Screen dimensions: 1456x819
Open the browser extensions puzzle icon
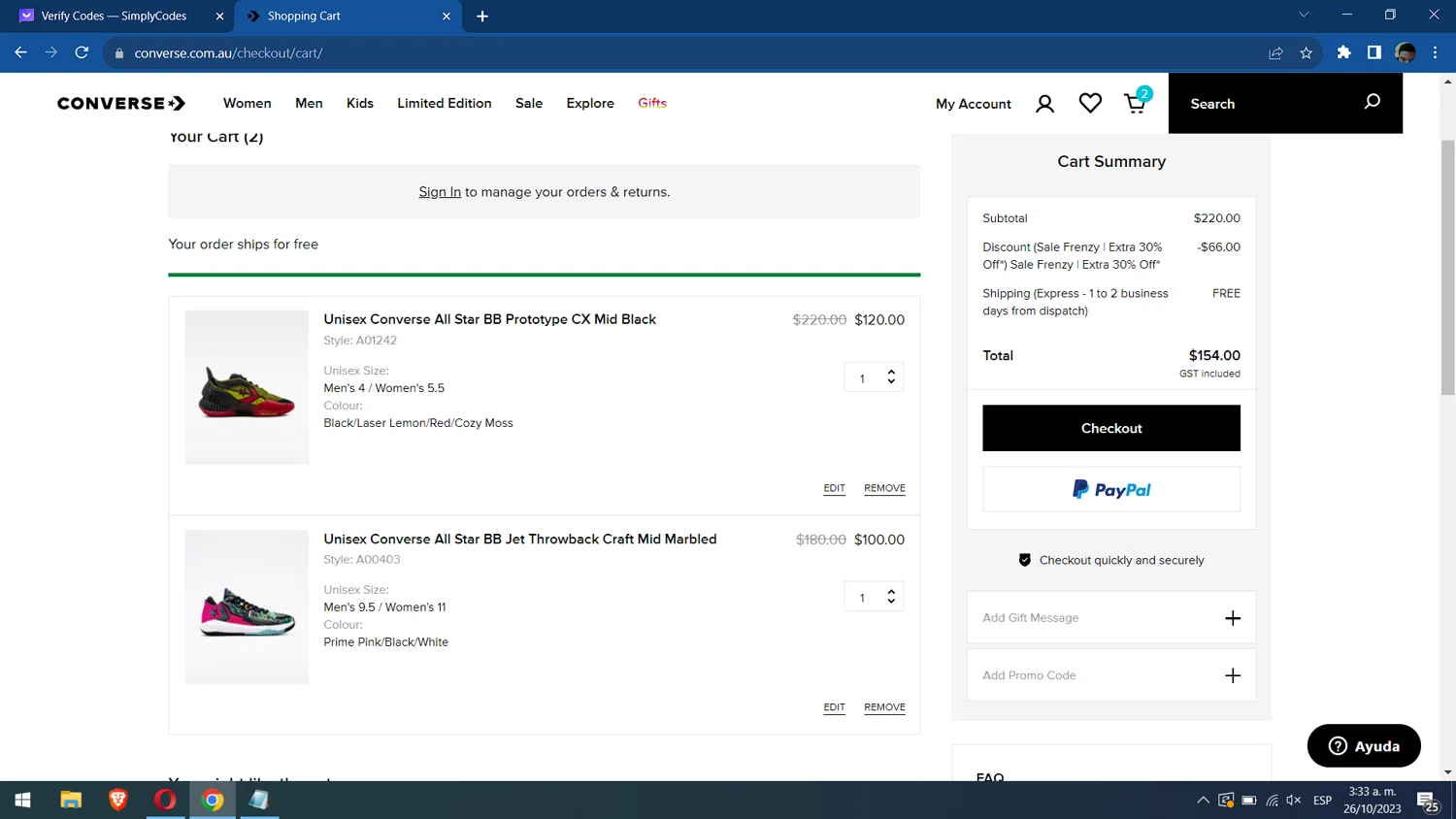coord(1343,52)
